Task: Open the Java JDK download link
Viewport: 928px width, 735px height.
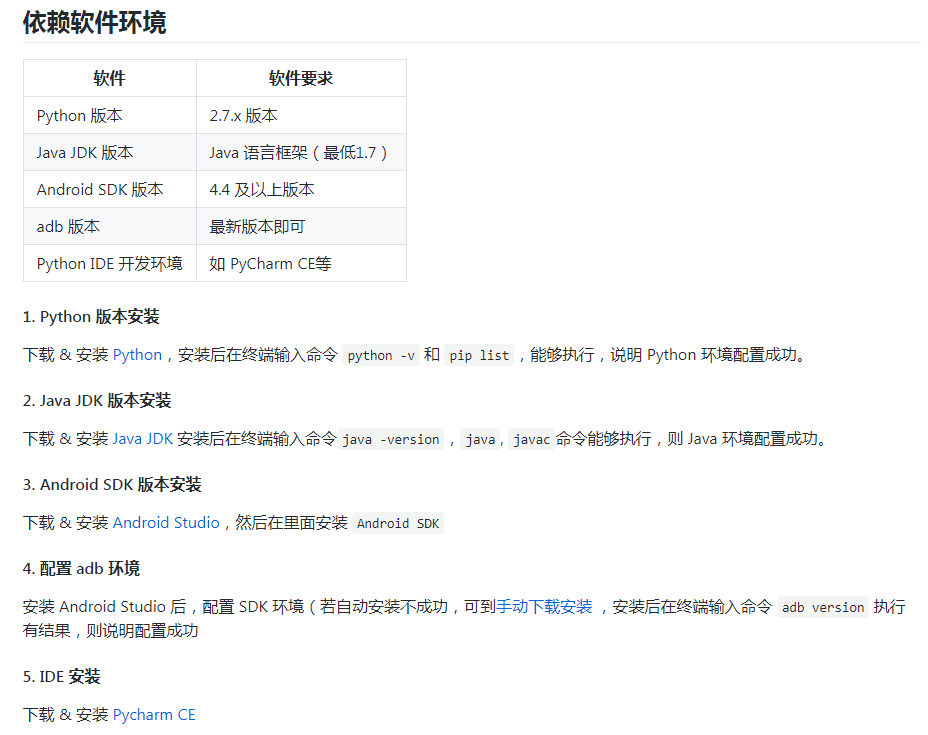Action: 141,438
